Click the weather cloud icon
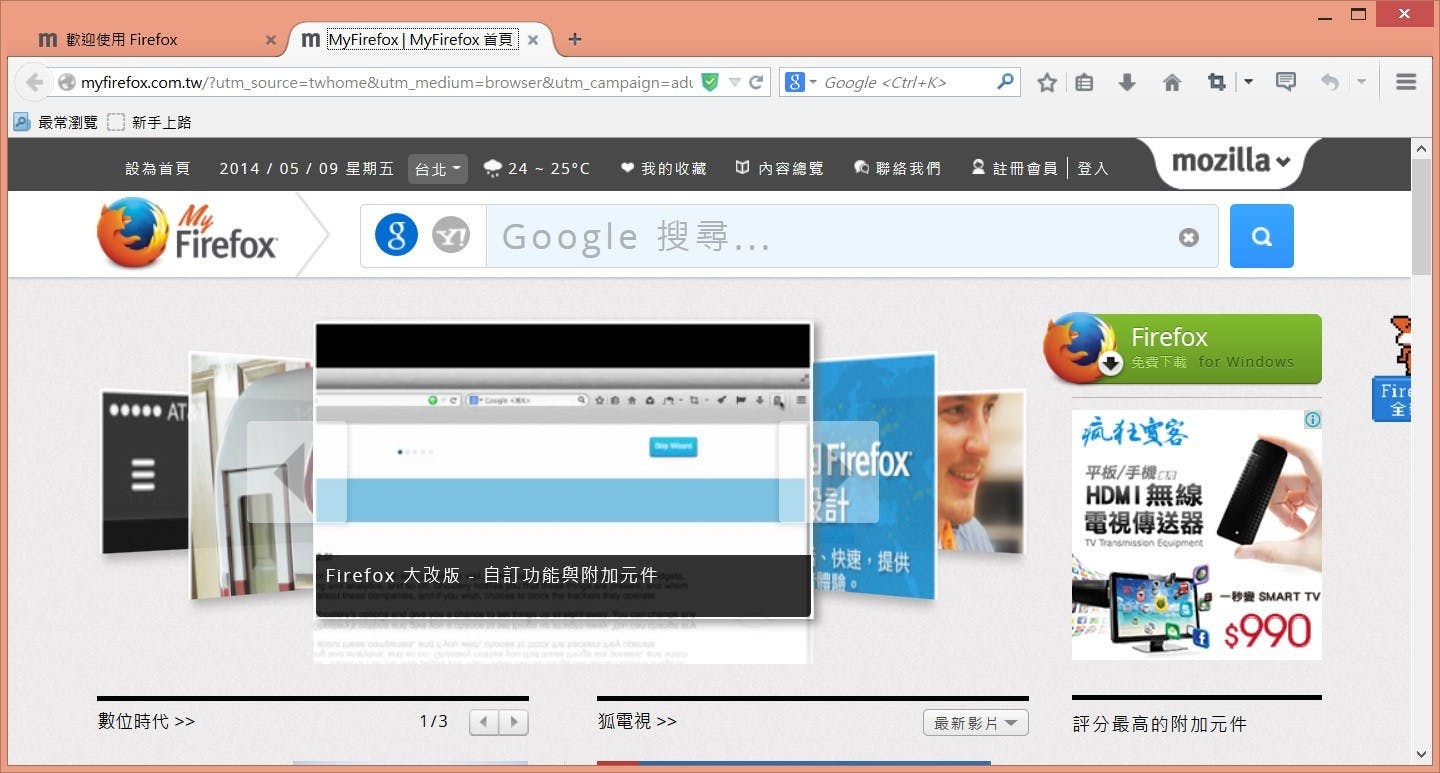1440x773 pixels. coord(492,168)
